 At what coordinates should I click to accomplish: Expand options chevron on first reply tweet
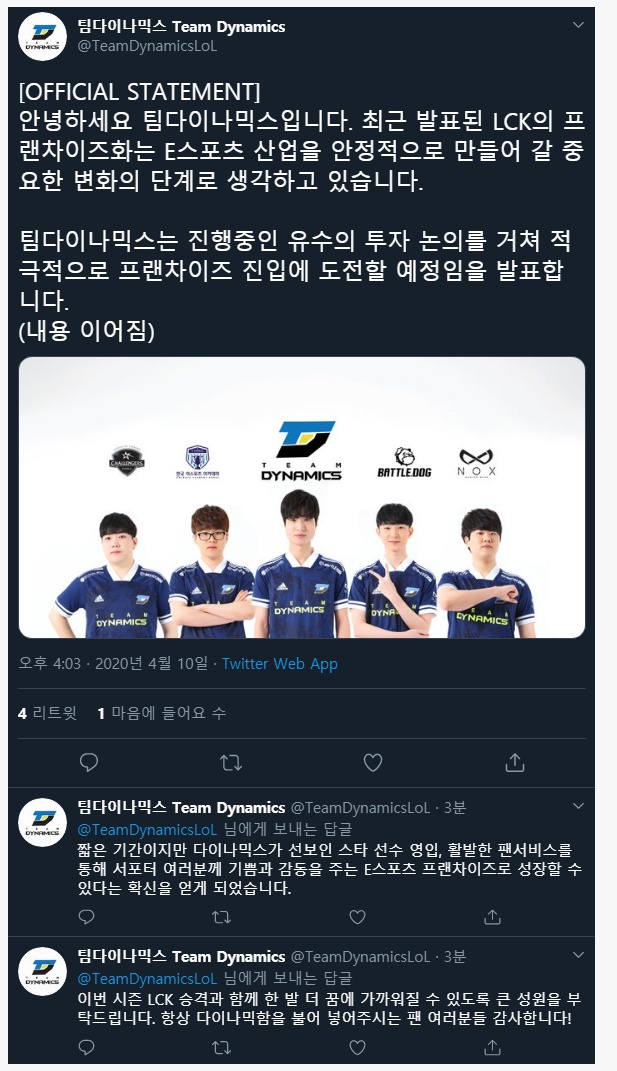pos(578,807)
